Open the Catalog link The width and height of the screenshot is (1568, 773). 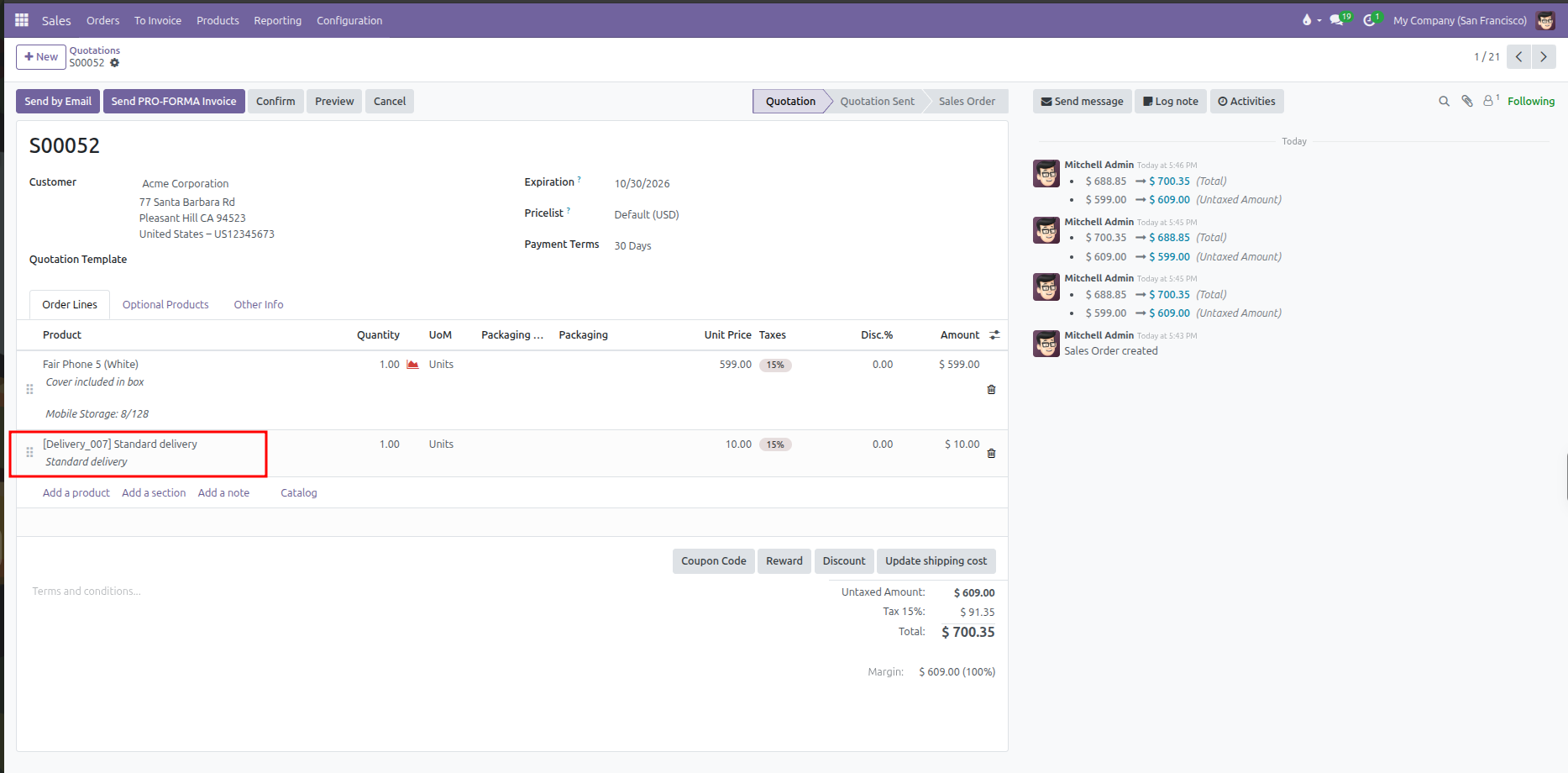(x=299, y=493)
